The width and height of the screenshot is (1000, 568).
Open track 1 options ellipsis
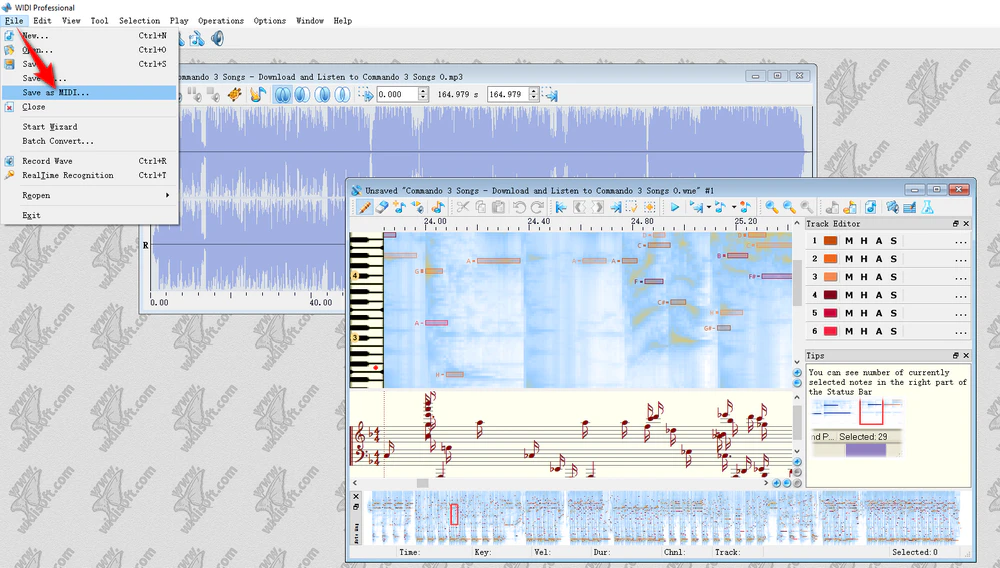pyautogui.click(x=960, y=242)
